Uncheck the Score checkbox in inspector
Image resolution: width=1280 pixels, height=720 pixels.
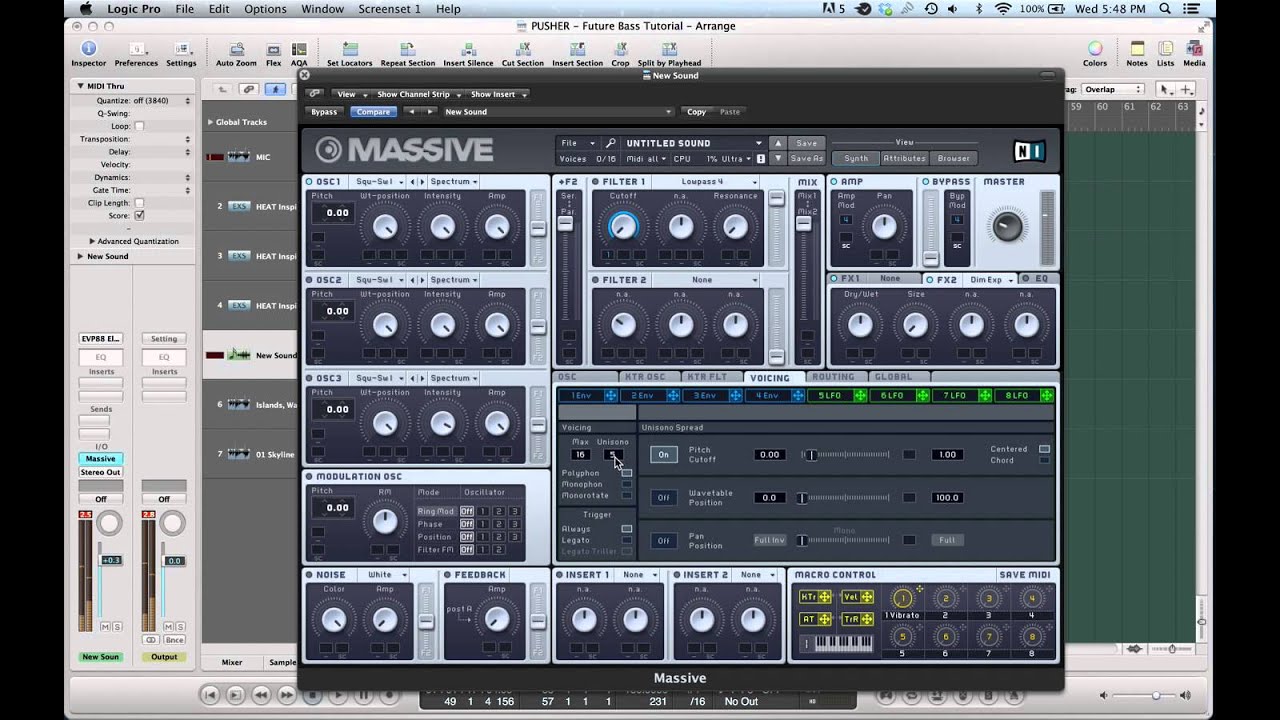coord(139,215)
